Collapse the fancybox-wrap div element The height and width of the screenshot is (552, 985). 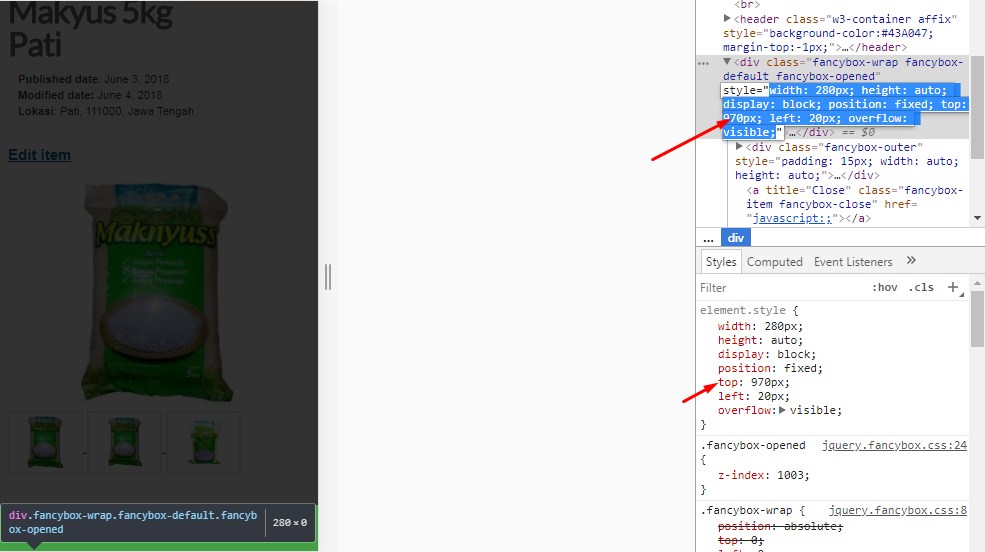pyautogui.click(x=727, y=62)
